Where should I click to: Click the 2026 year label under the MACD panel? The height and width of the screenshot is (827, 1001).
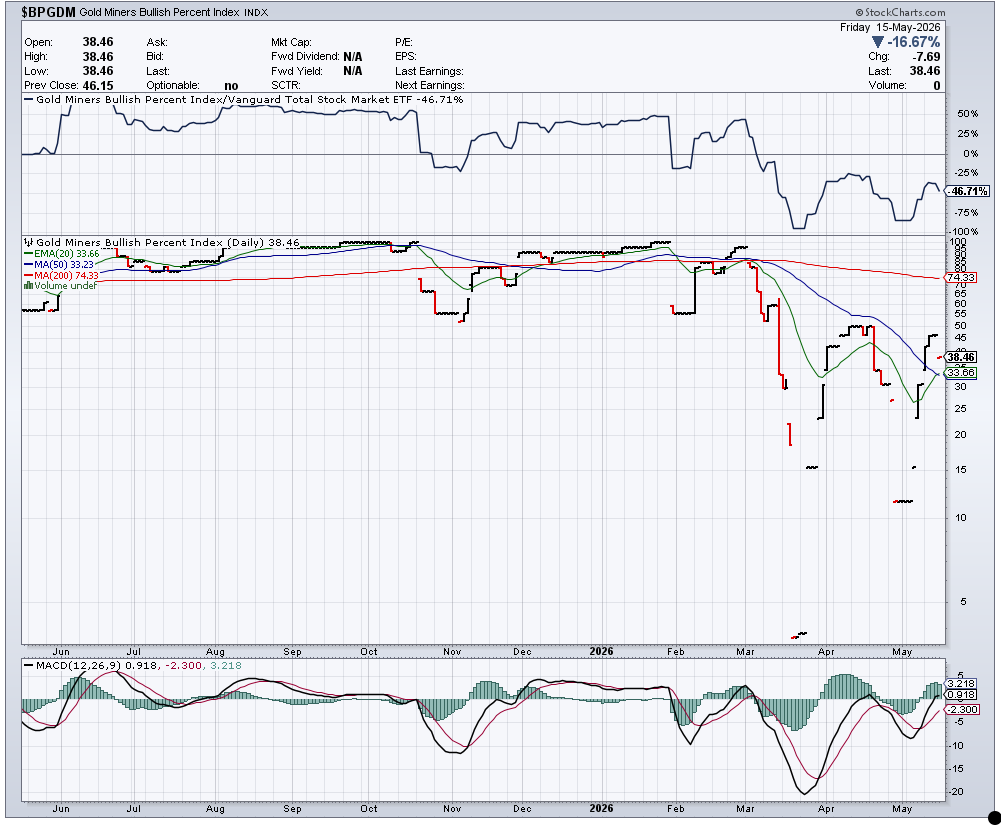pyautogui.click(x=601, y=808)
